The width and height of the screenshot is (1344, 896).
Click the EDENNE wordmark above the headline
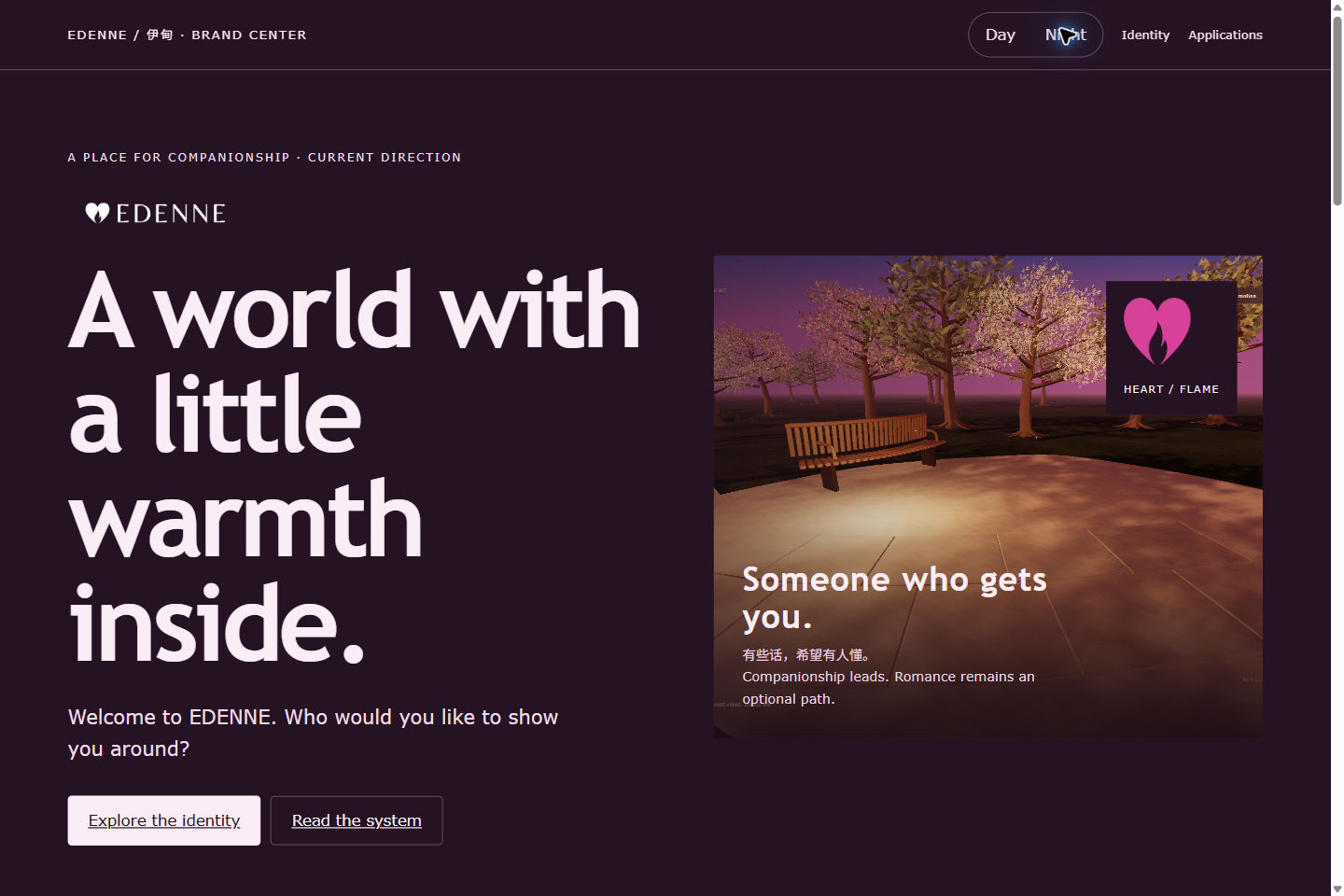tap(171, 213)
